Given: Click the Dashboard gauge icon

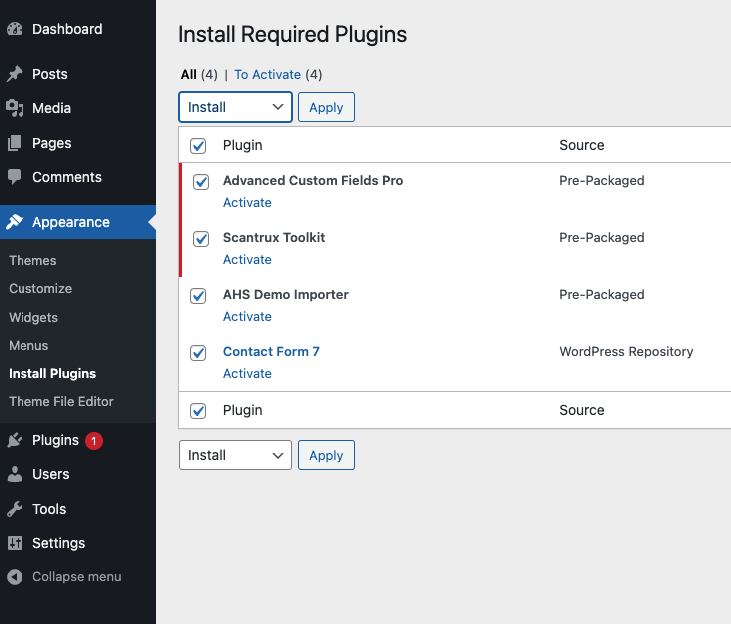Looking at the screenshot, I should point(15,29).
